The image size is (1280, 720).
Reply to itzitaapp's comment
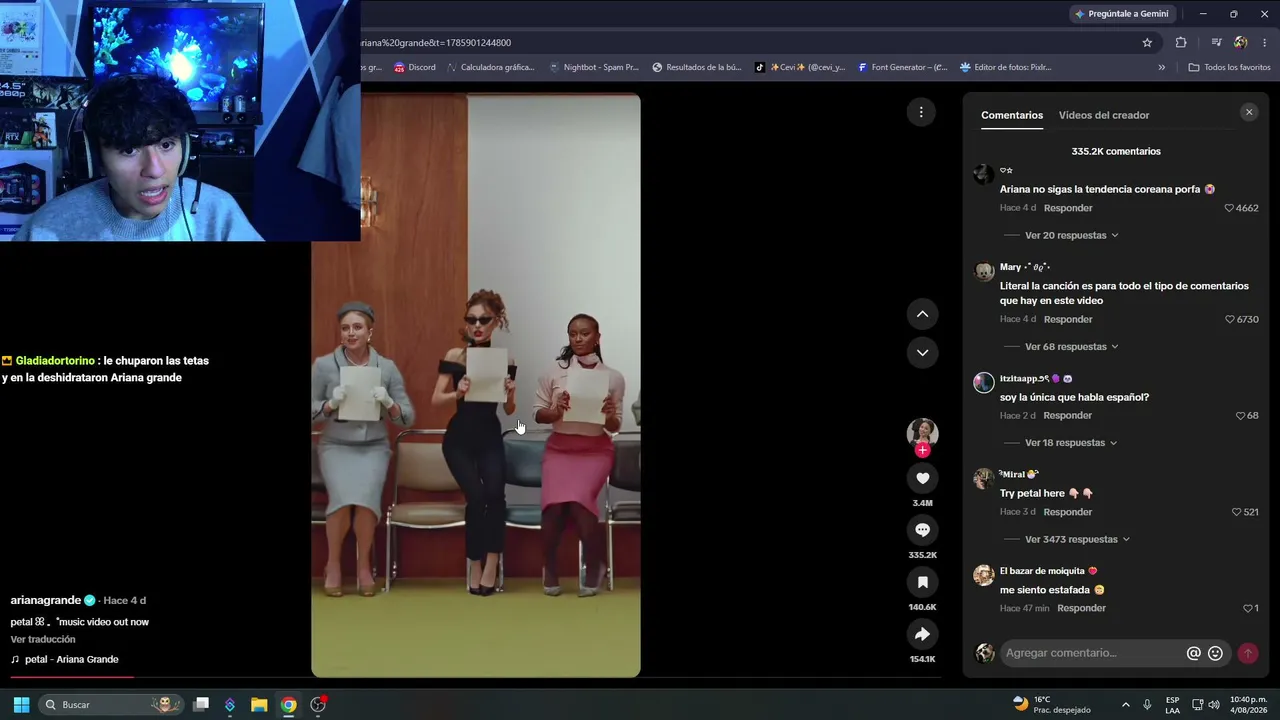(x=1068, y=415)
